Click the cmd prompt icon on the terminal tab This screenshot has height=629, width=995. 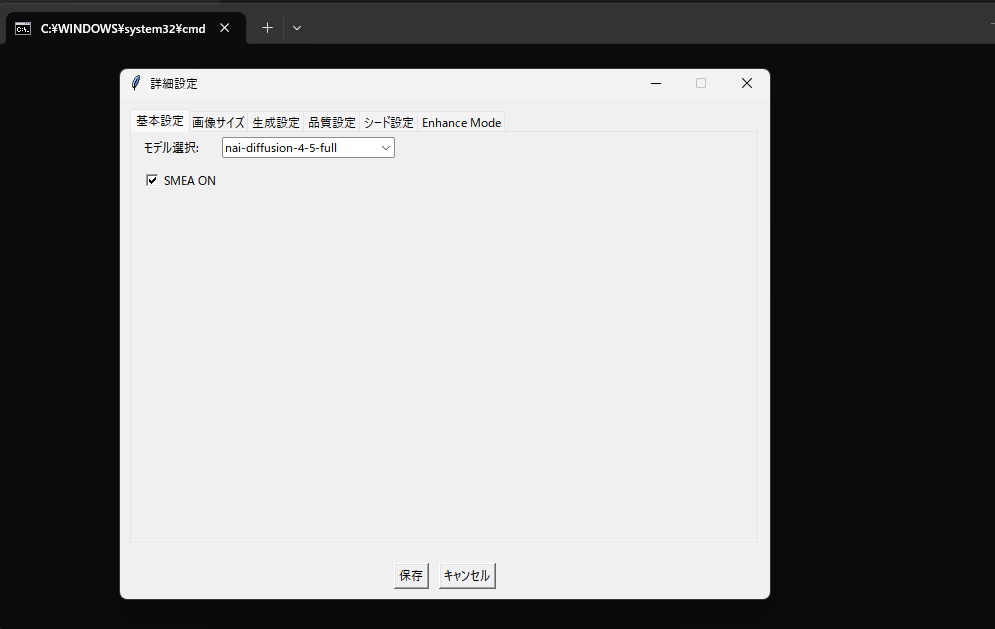[21, 28]
